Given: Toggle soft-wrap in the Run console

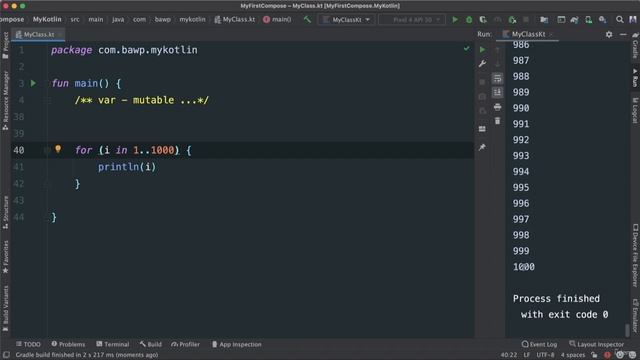Looking at the screenshot, I should pyautogui.click(x=497, y=78).
